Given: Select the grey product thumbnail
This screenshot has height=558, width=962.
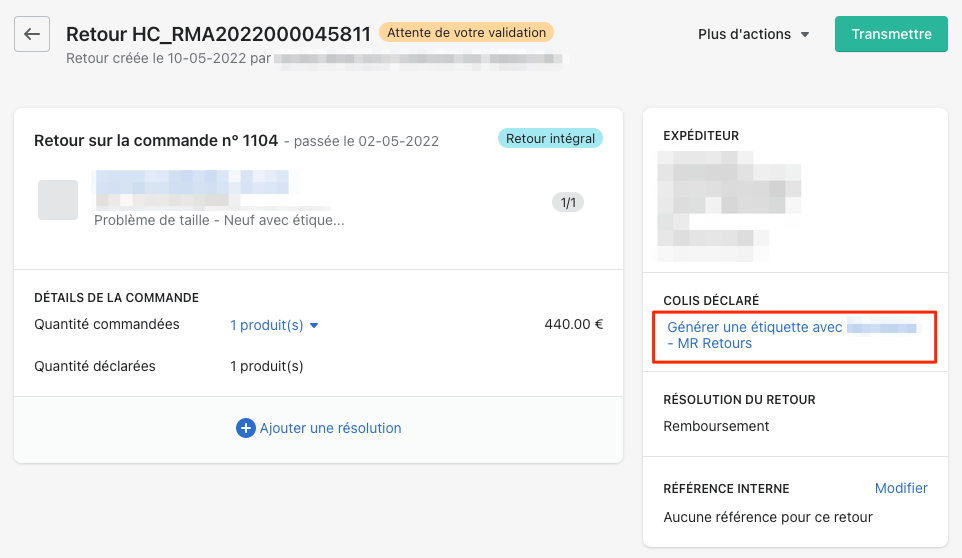Looking at the screenshot, I should coord(58,200).
